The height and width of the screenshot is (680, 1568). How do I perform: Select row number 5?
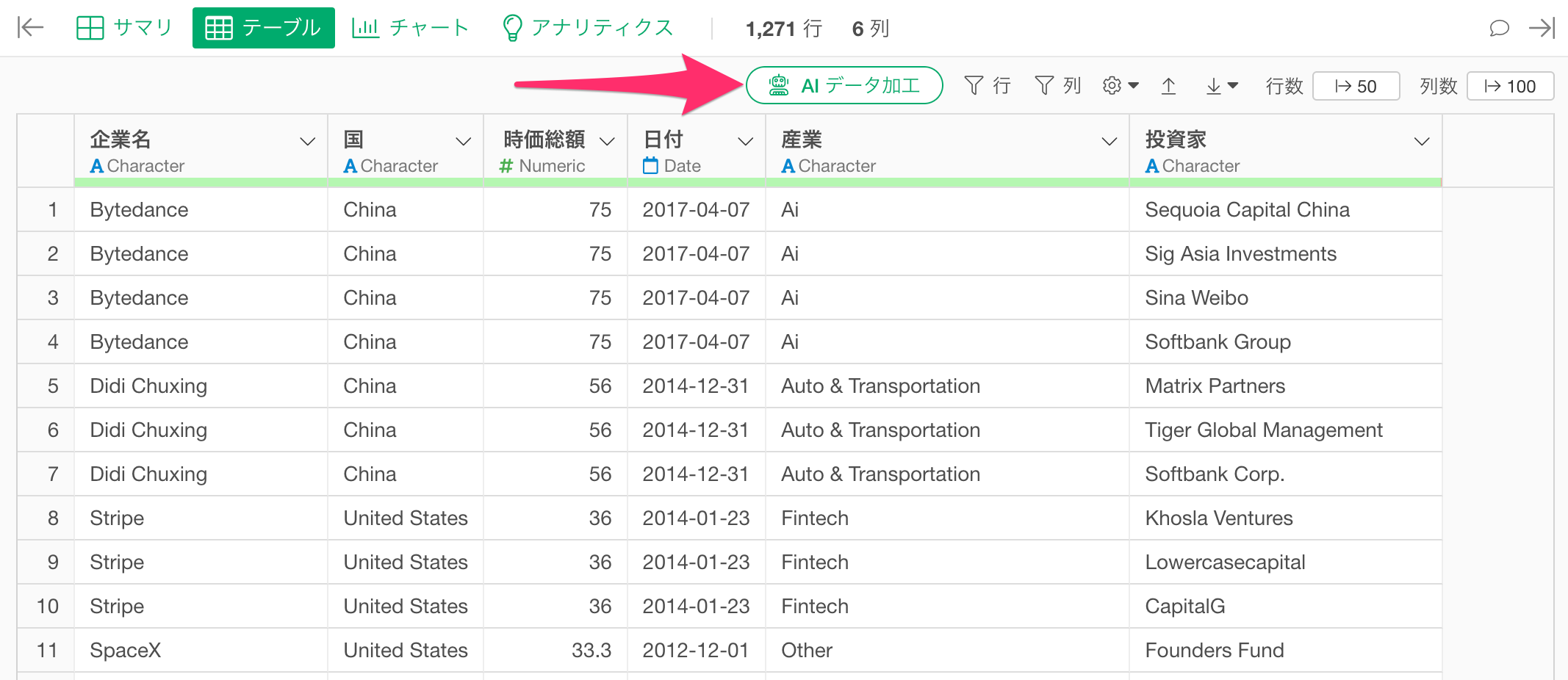[x=46, y=386]
